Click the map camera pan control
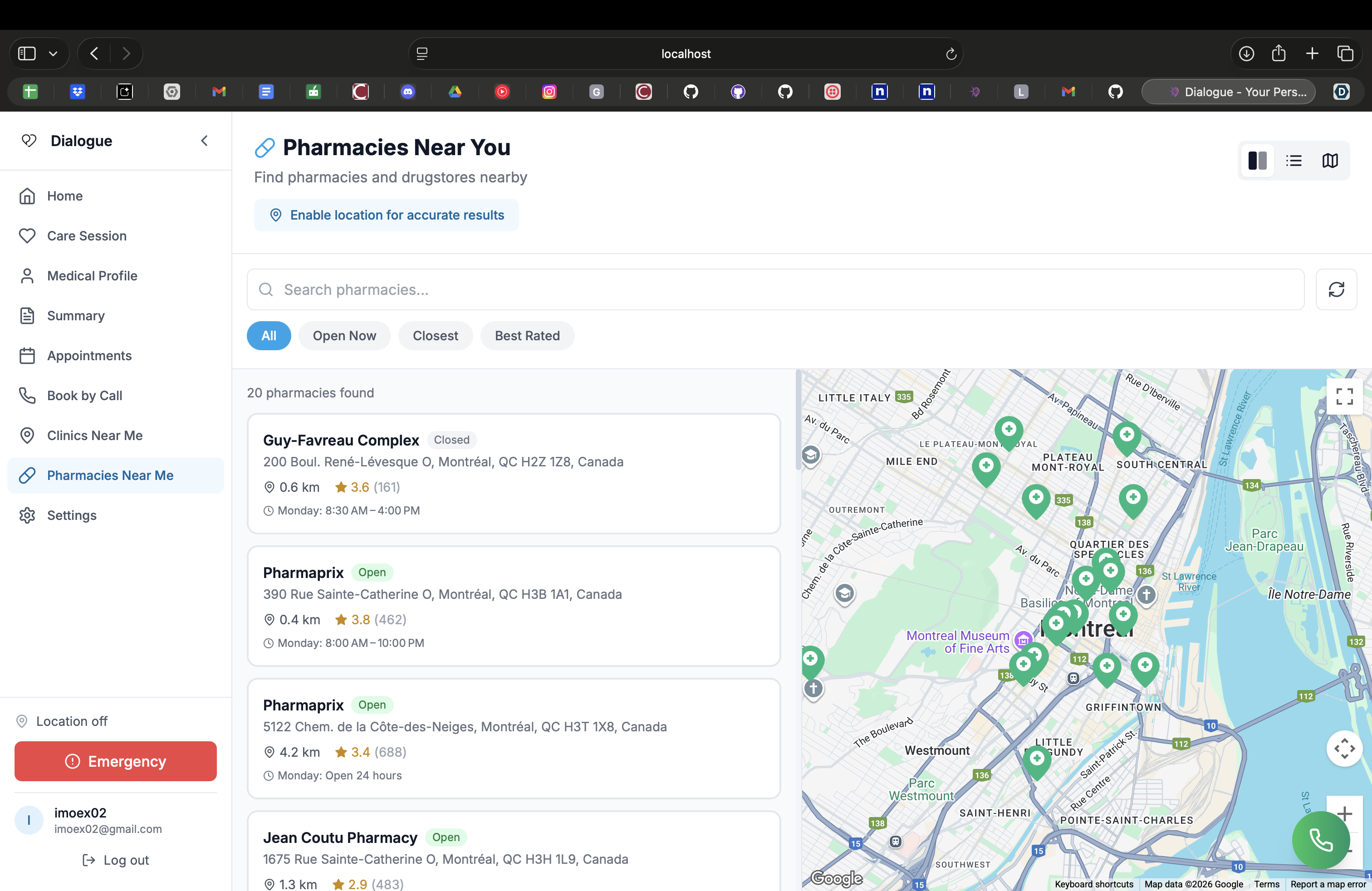1372x891 pixels. tap(1344, 748)
